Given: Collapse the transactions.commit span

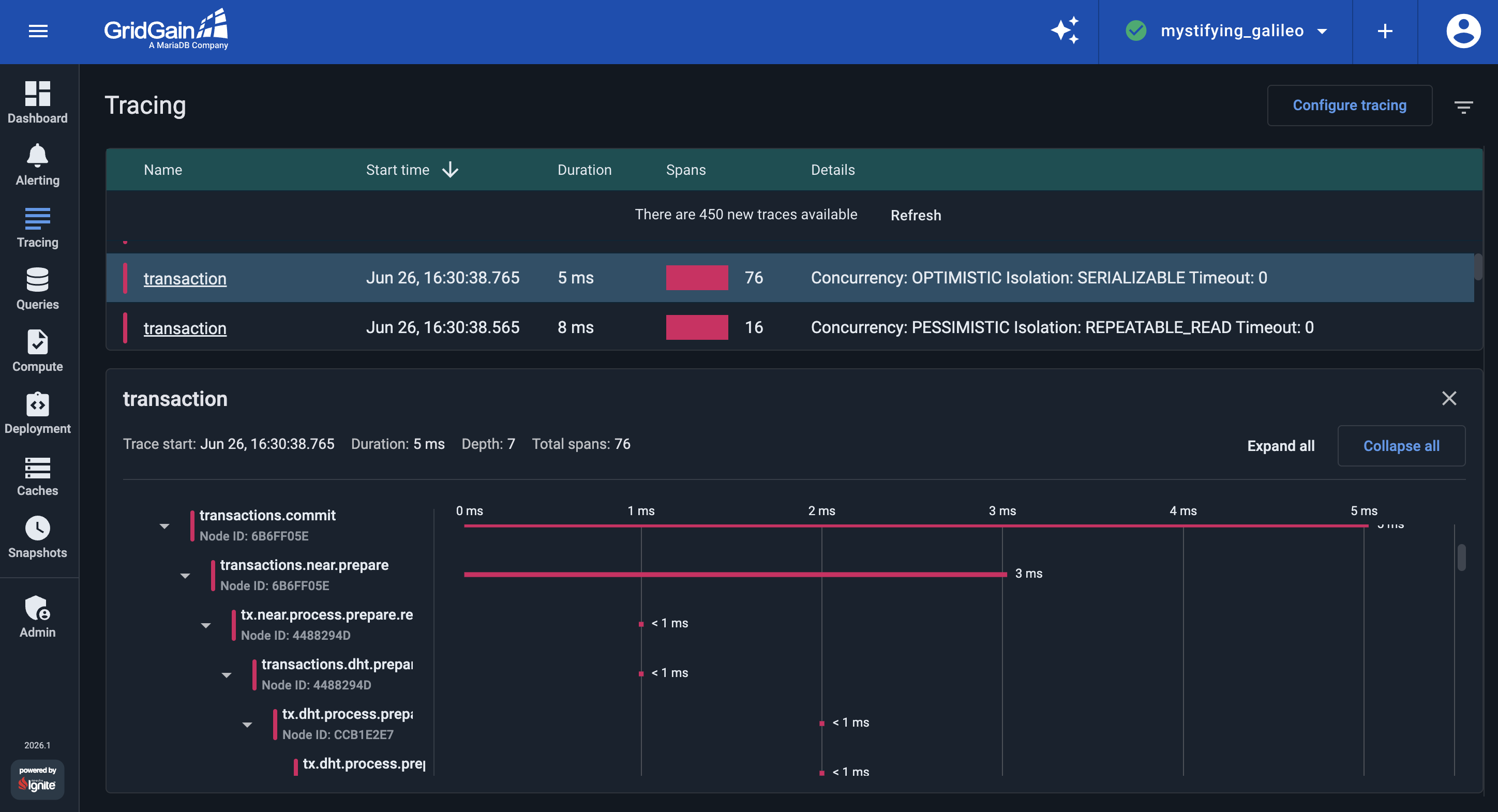Looking at the screenshot, I should tap(164, 526).
